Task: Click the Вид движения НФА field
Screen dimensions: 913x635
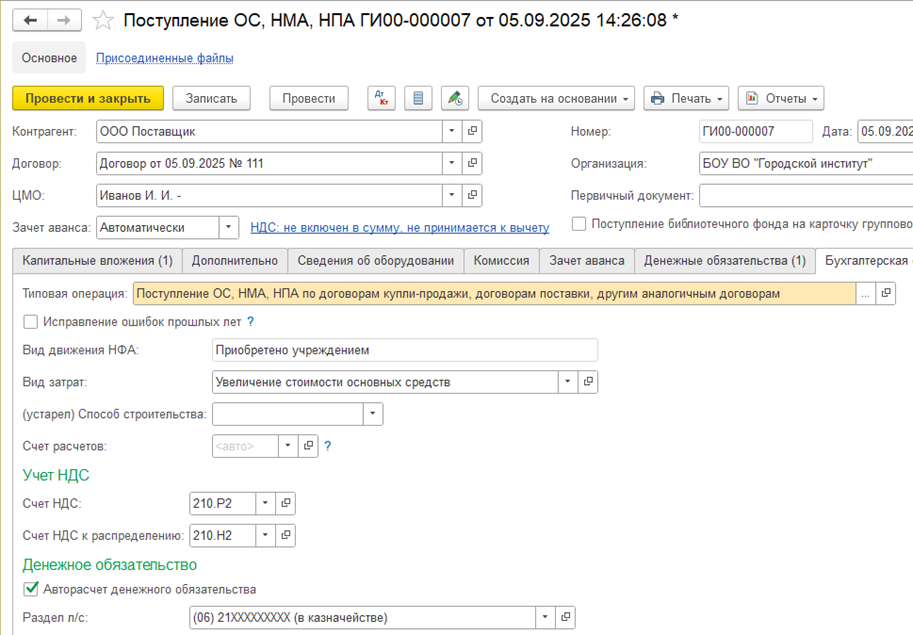Action: (x=405, y=350)
